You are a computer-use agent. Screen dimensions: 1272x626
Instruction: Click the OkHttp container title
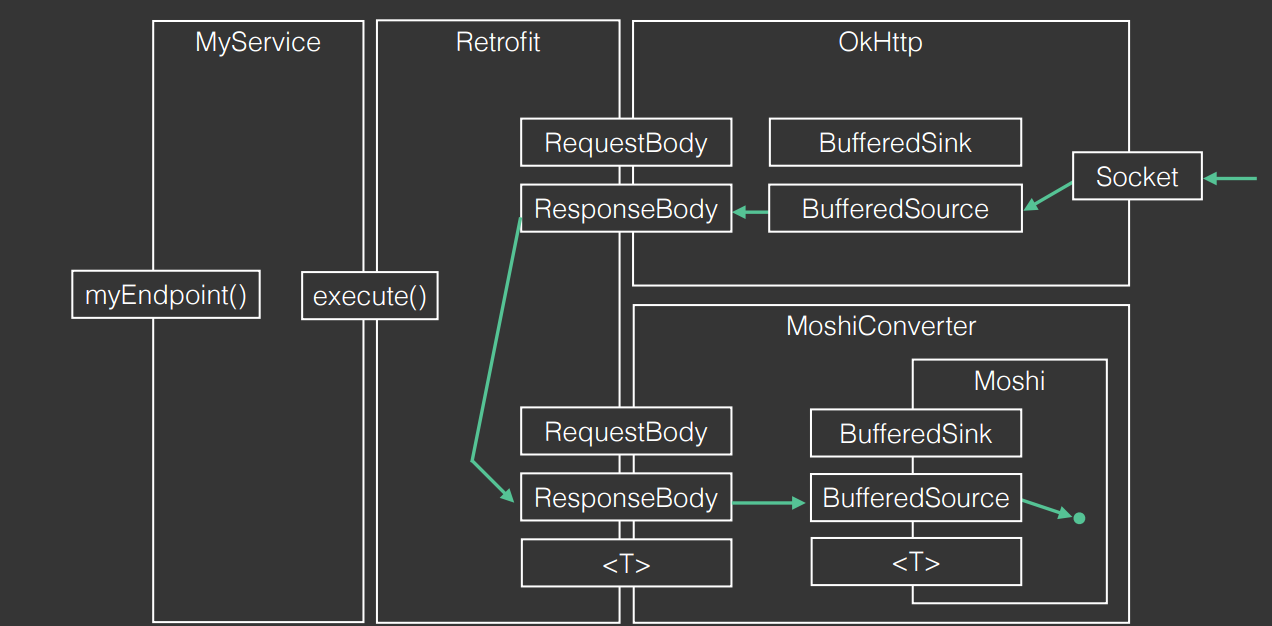(880, 42)
